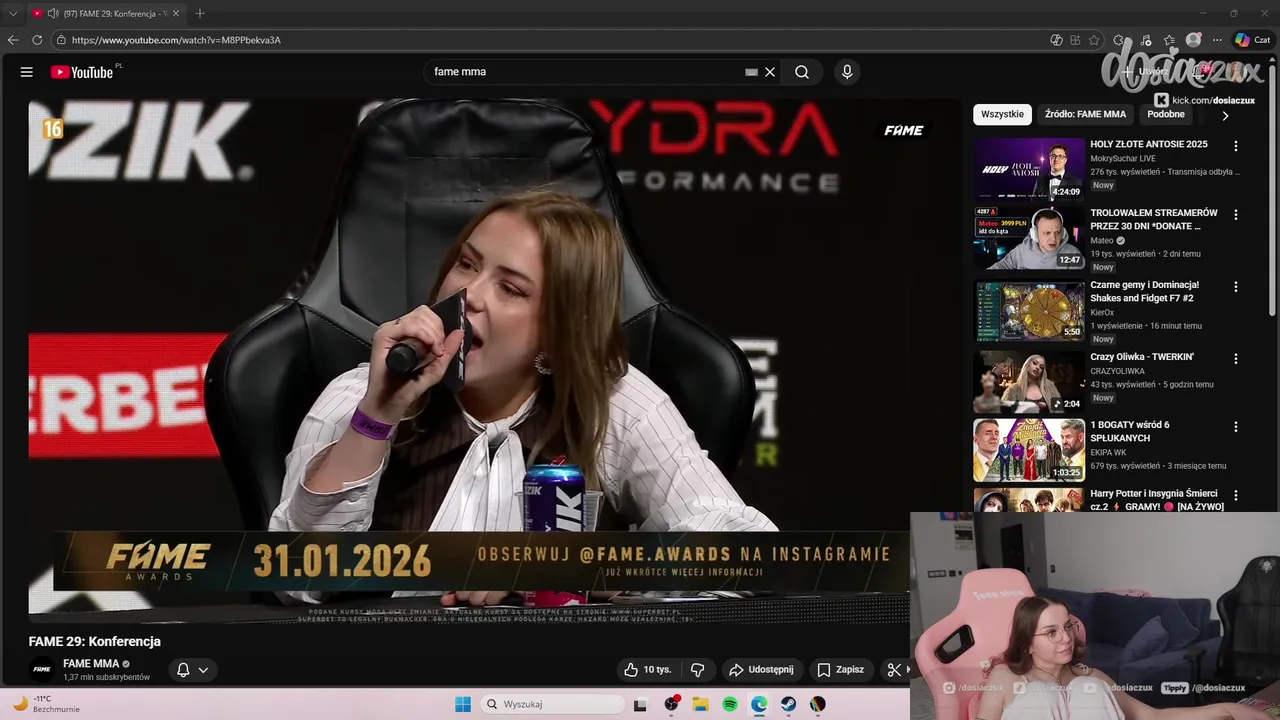Viewport: 1280px width, 720px height.
Task: Open Crazy Oliwka - TWERKIN' thumbnail
Action: (1029, 381)
